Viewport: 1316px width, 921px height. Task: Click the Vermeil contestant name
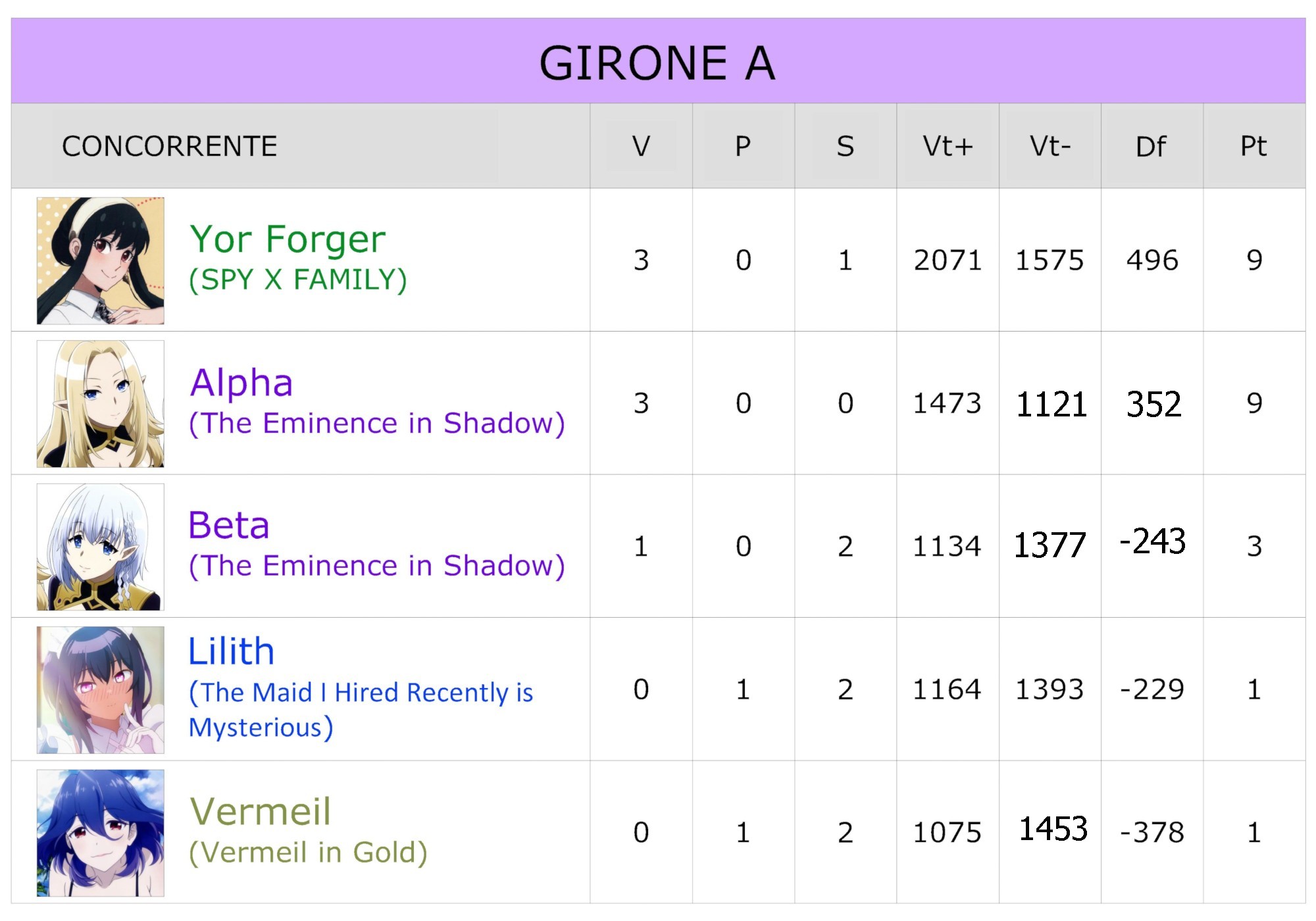(x=260, y=811)
